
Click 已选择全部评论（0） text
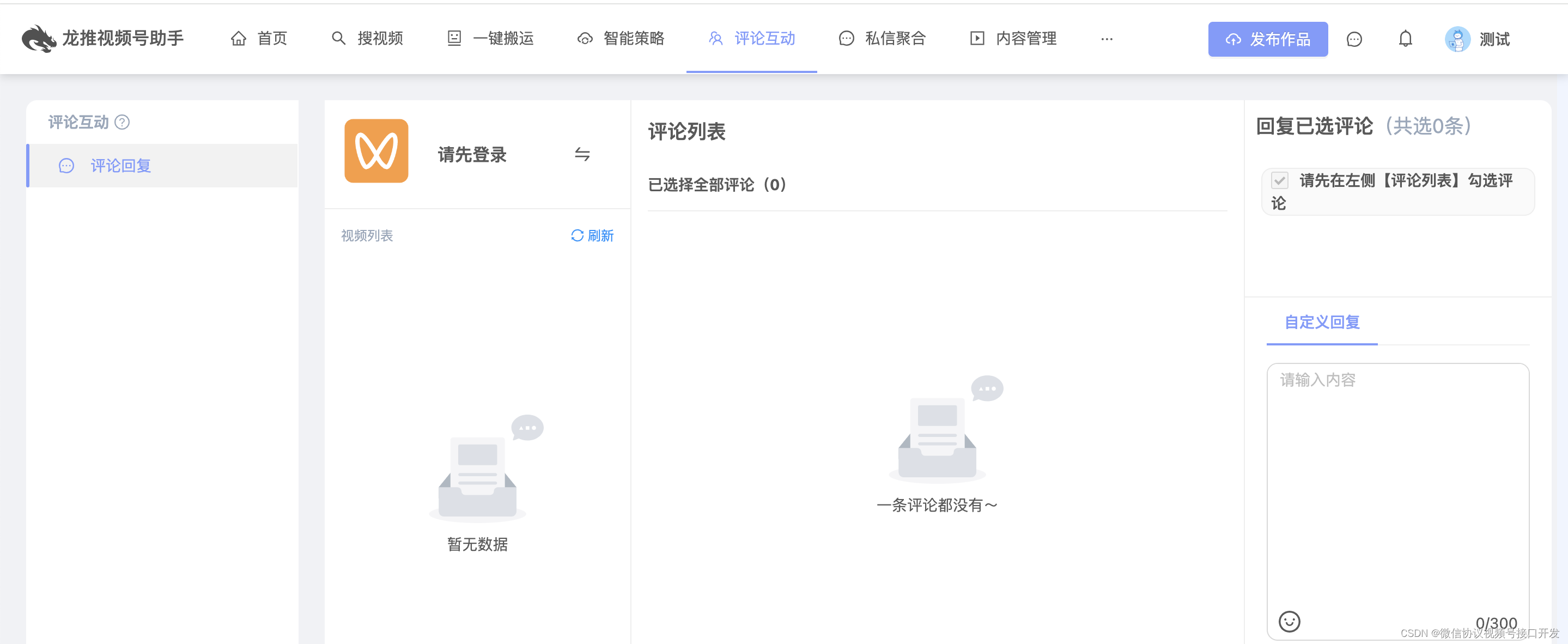click(x=717, y=185)
